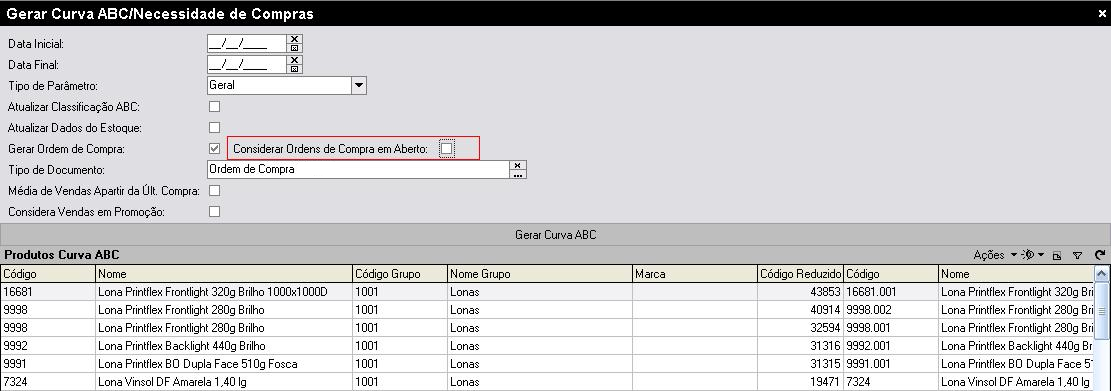Image resolution: width=1111 pixels, height=391 pixels.
Task: Select row Lona Printflex Backlight 440g Brilho
Action: 547,346
